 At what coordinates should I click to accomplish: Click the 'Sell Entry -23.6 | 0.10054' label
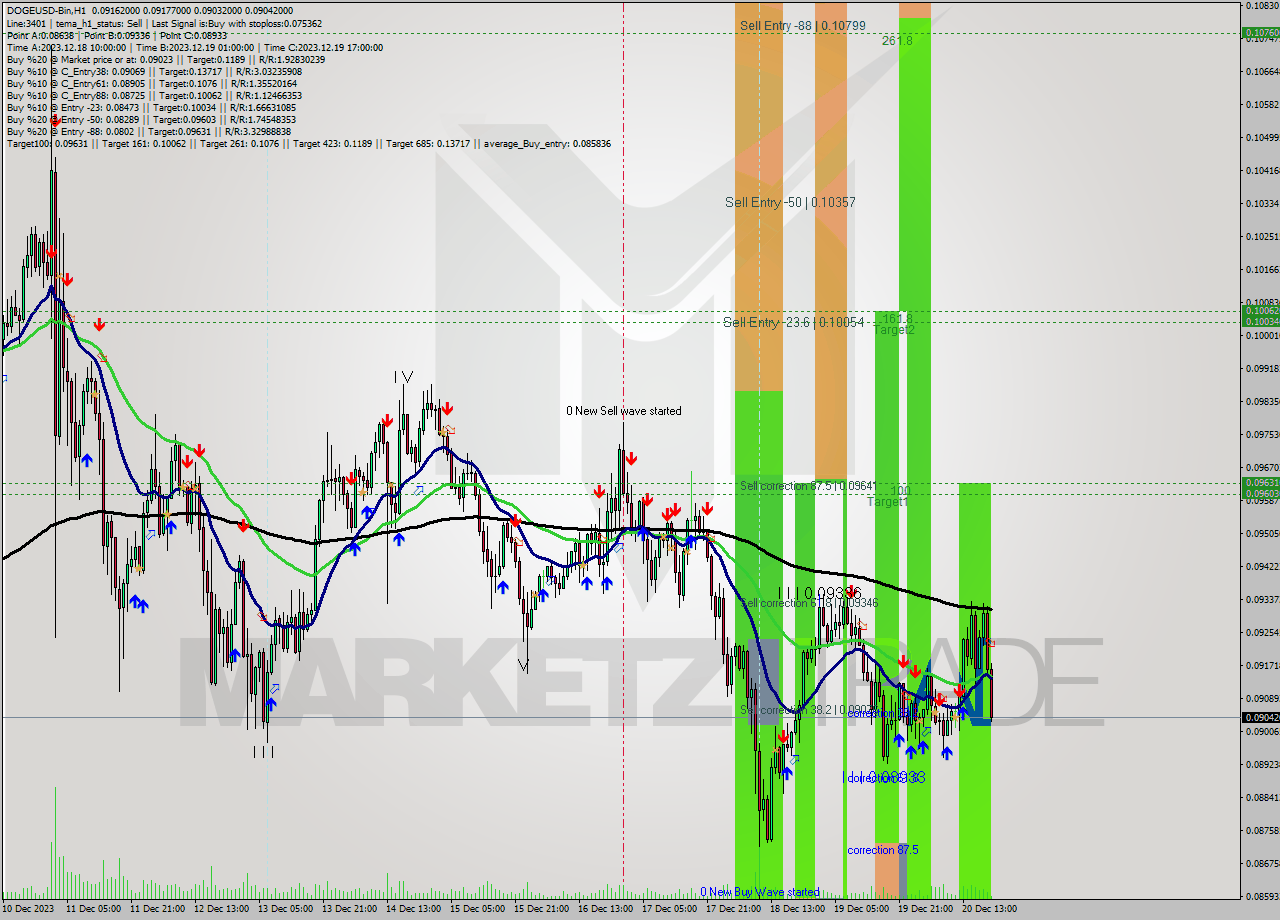793,322
